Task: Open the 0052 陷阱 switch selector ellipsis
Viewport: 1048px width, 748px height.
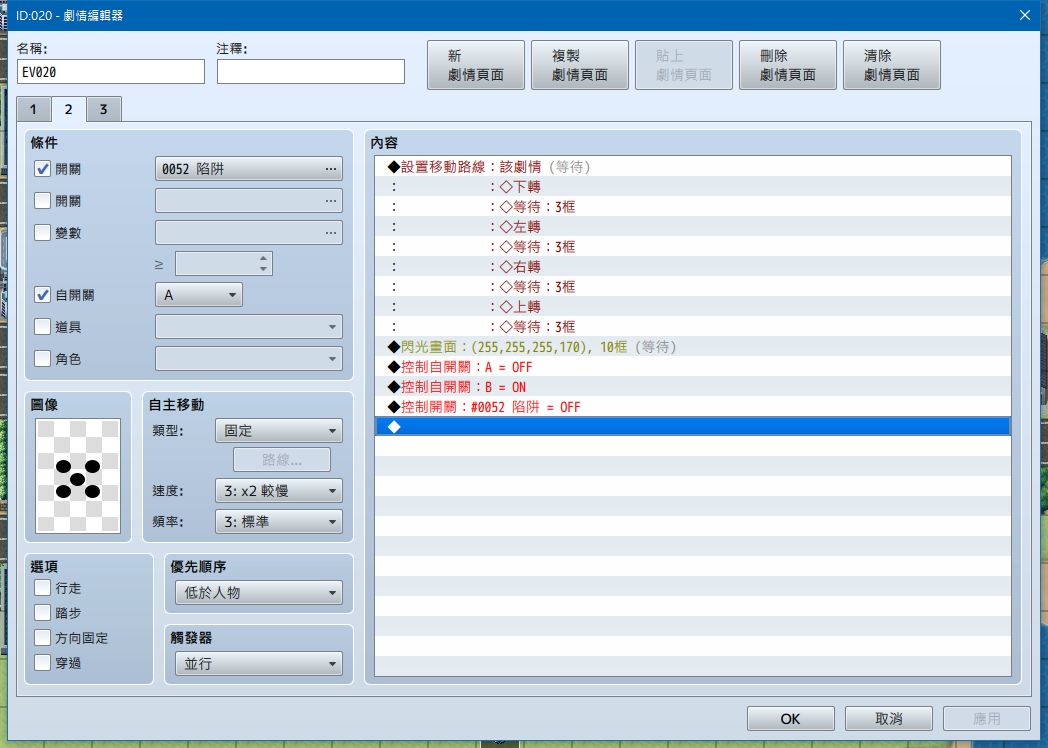Action: click(x=331, y=169)
